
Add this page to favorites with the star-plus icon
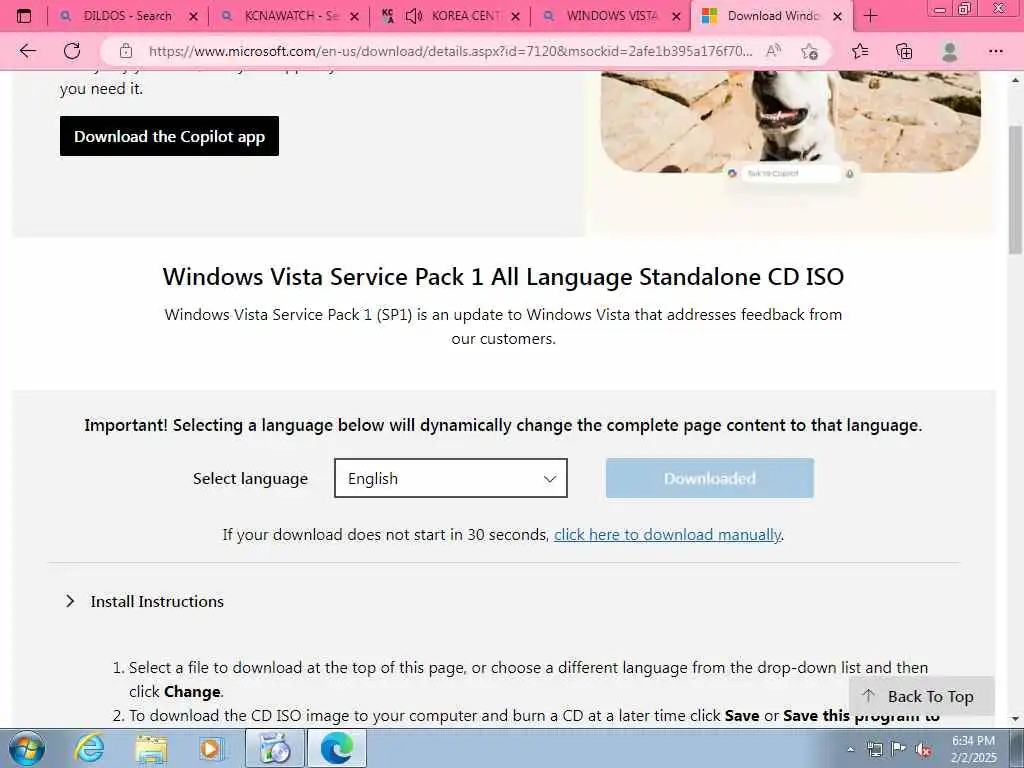coord(809,51)
